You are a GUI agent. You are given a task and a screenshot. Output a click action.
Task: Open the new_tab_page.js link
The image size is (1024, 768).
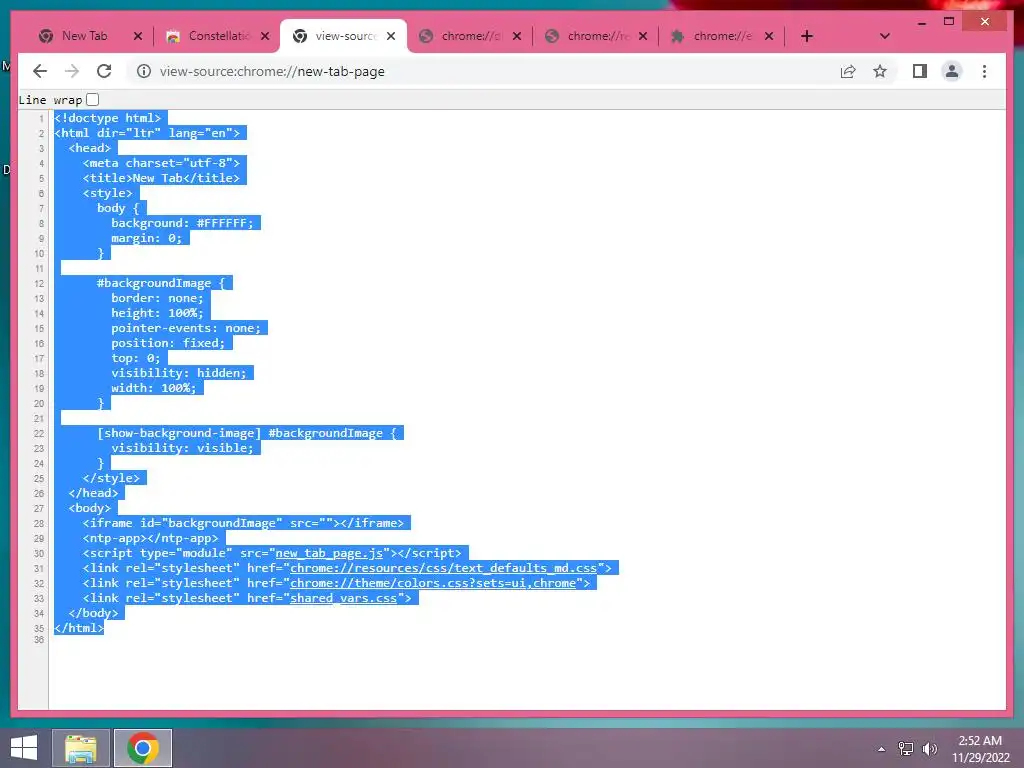click(x=328, y=553)
